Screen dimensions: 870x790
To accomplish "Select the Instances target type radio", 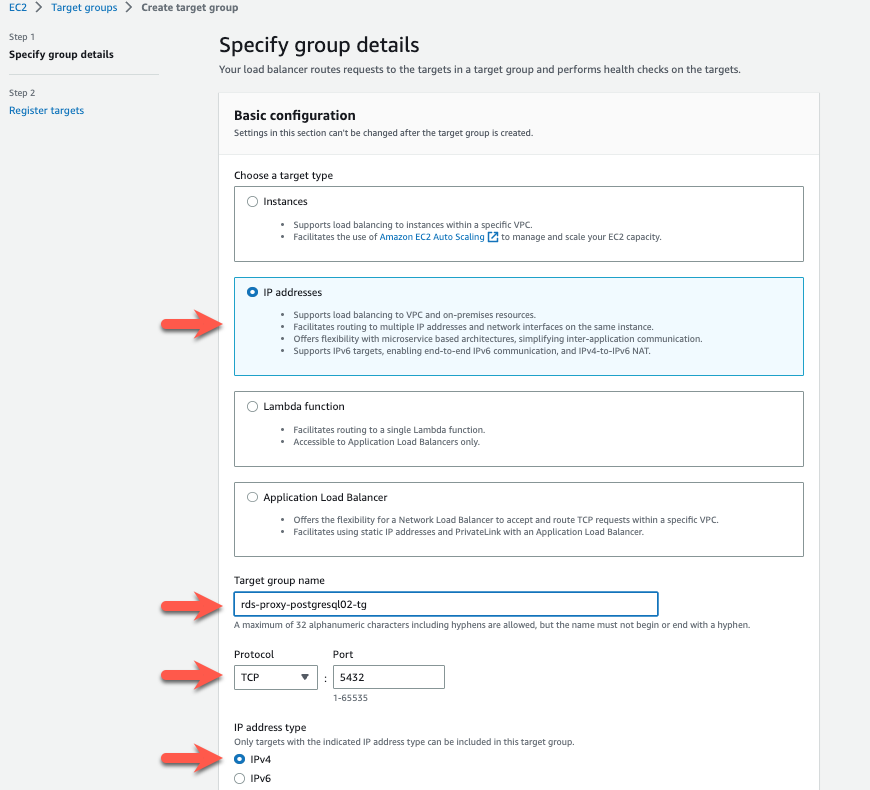I will tap(252, 202).
